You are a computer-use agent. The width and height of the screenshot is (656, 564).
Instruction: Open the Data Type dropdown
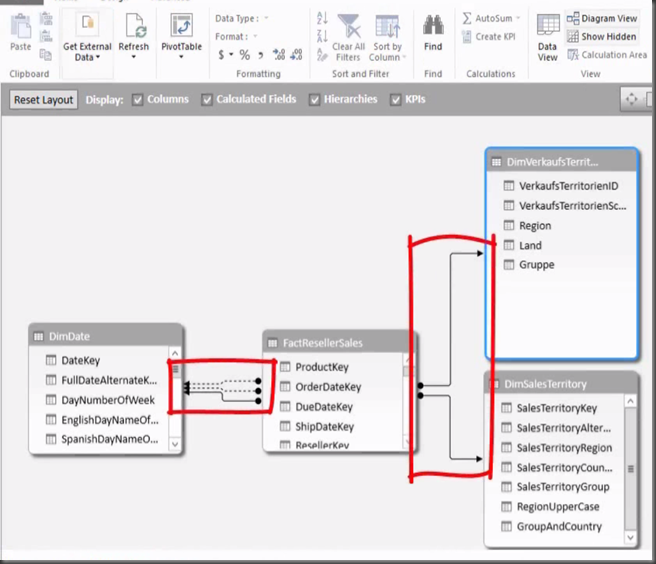(266, 18)
